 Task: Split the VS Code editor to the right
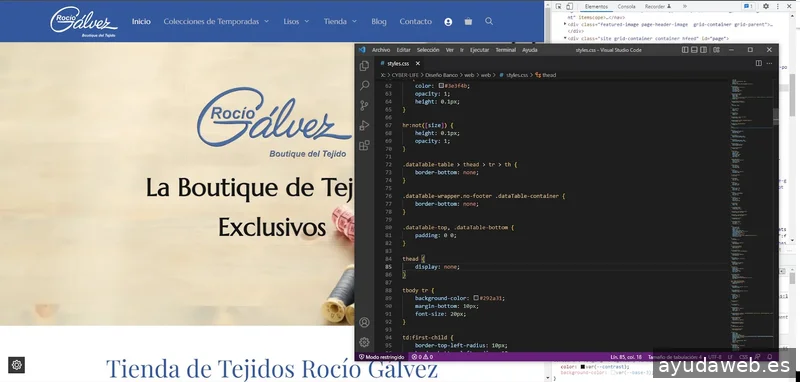[759, 63]
